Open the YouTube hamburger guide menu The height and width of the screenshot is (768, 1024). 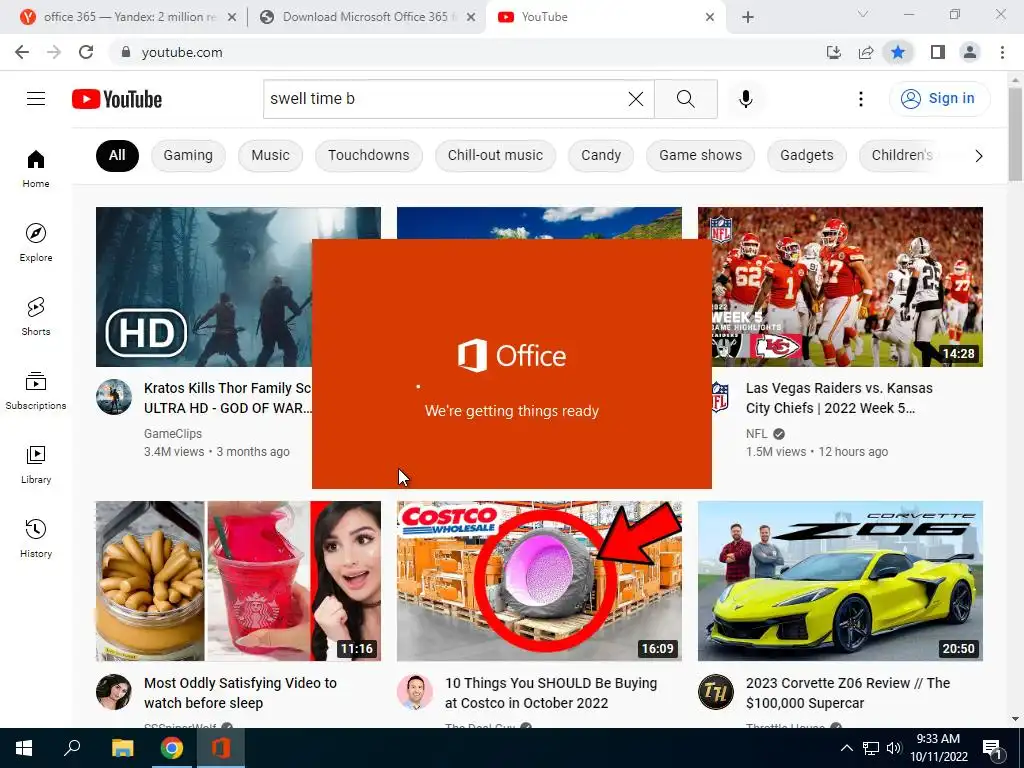[x=36, y=99]
